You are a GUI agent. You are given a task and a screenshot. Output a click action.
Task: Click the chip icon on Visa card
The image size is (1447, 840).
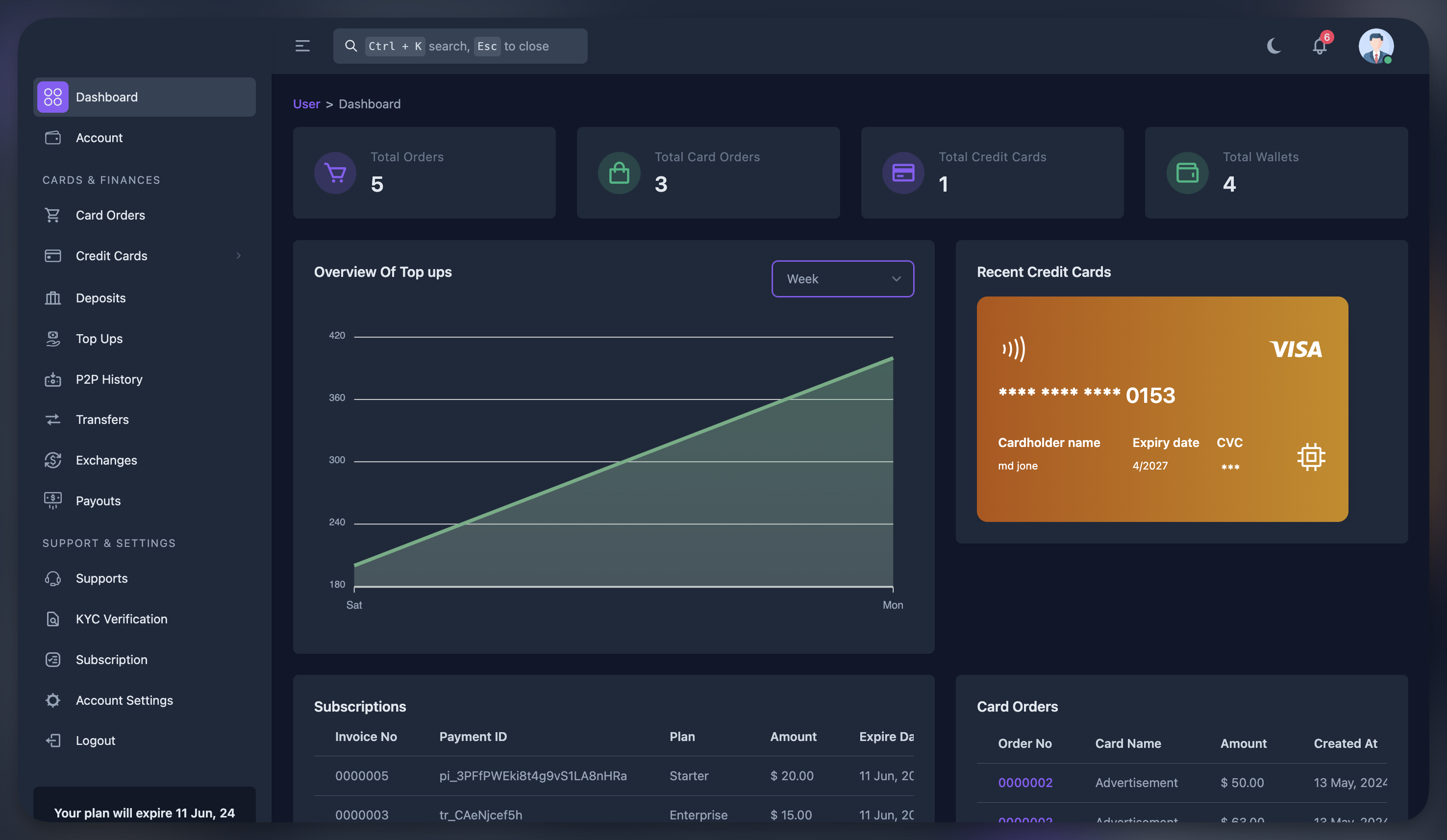click(1311, 457)
